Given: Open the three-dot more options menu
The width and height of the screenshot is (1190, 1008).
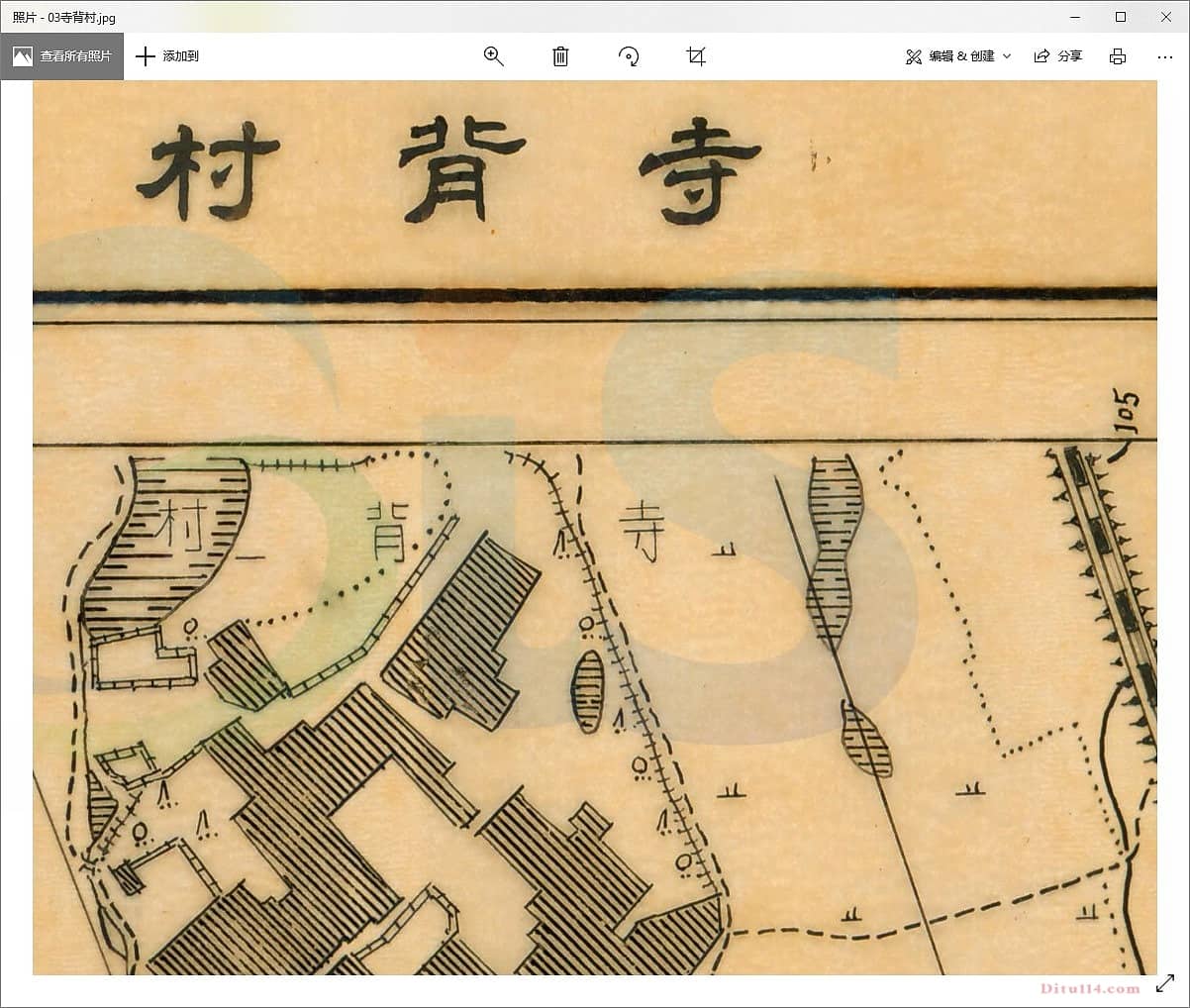Looking at the screenshot, I should pyautogui.click(x=1164, y=56).
